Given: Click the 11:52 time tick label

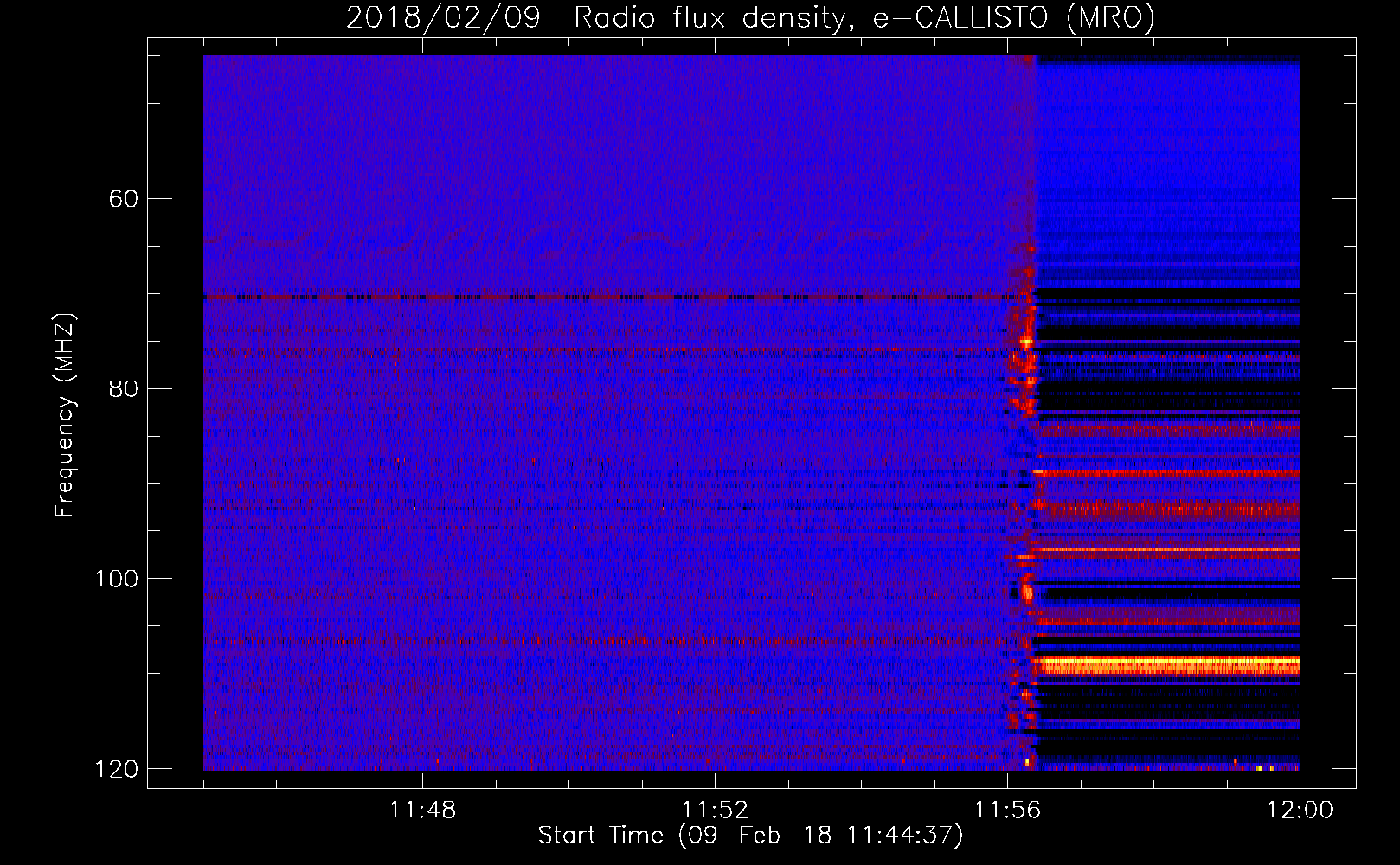Looking at the screenshot, I should click(715, 811).
